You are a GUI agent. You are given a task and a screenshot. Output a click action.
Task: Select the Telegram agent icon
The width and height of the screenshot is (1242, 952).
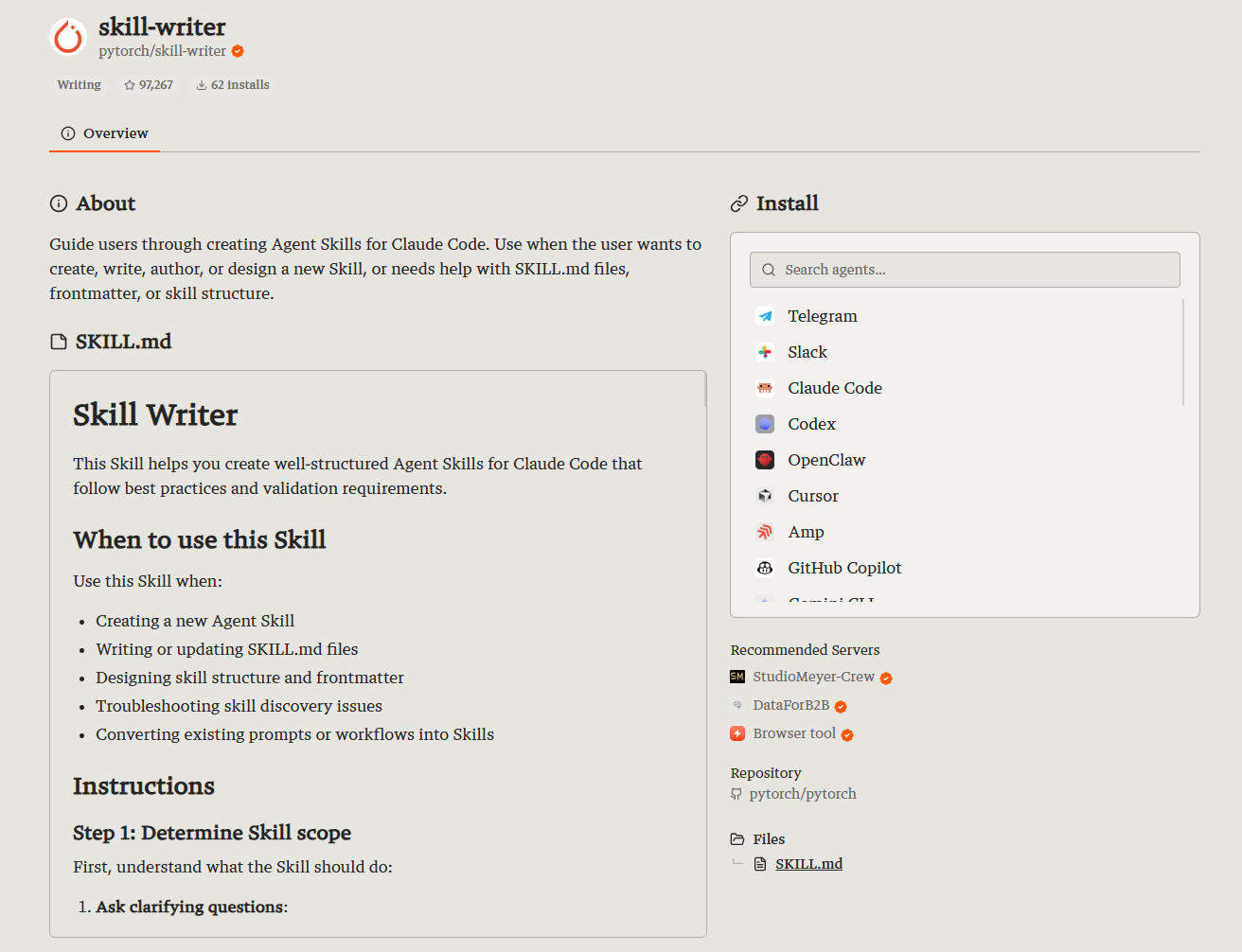pyautogui.click(x=765, y=316)
